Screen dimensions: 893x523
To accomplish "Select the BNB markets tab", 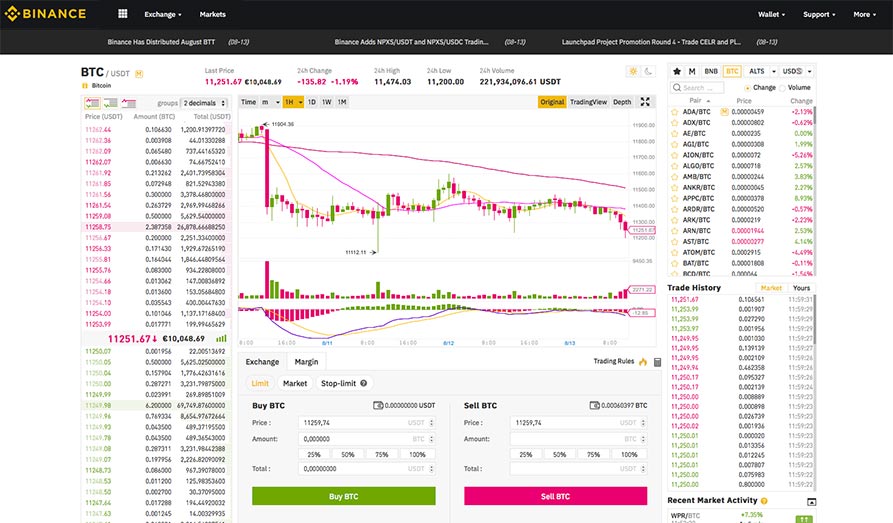I will point(711,72).
